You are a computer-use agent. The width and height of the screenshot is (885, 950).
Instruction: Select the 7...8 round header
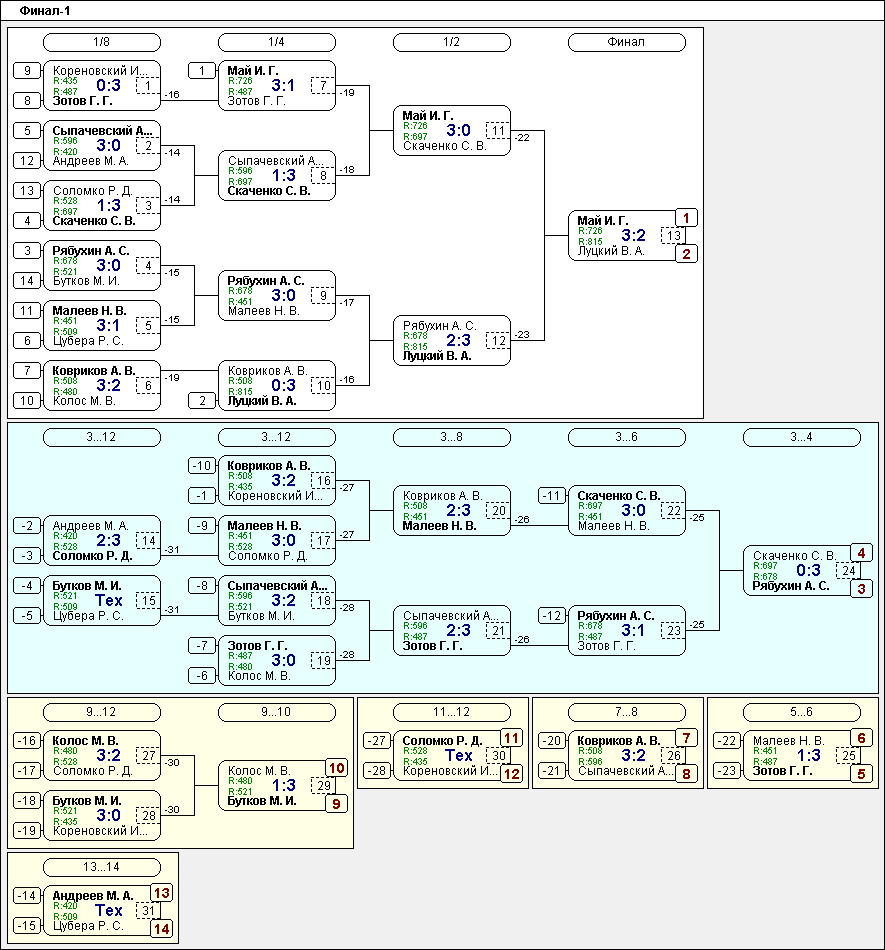(627, 712)
